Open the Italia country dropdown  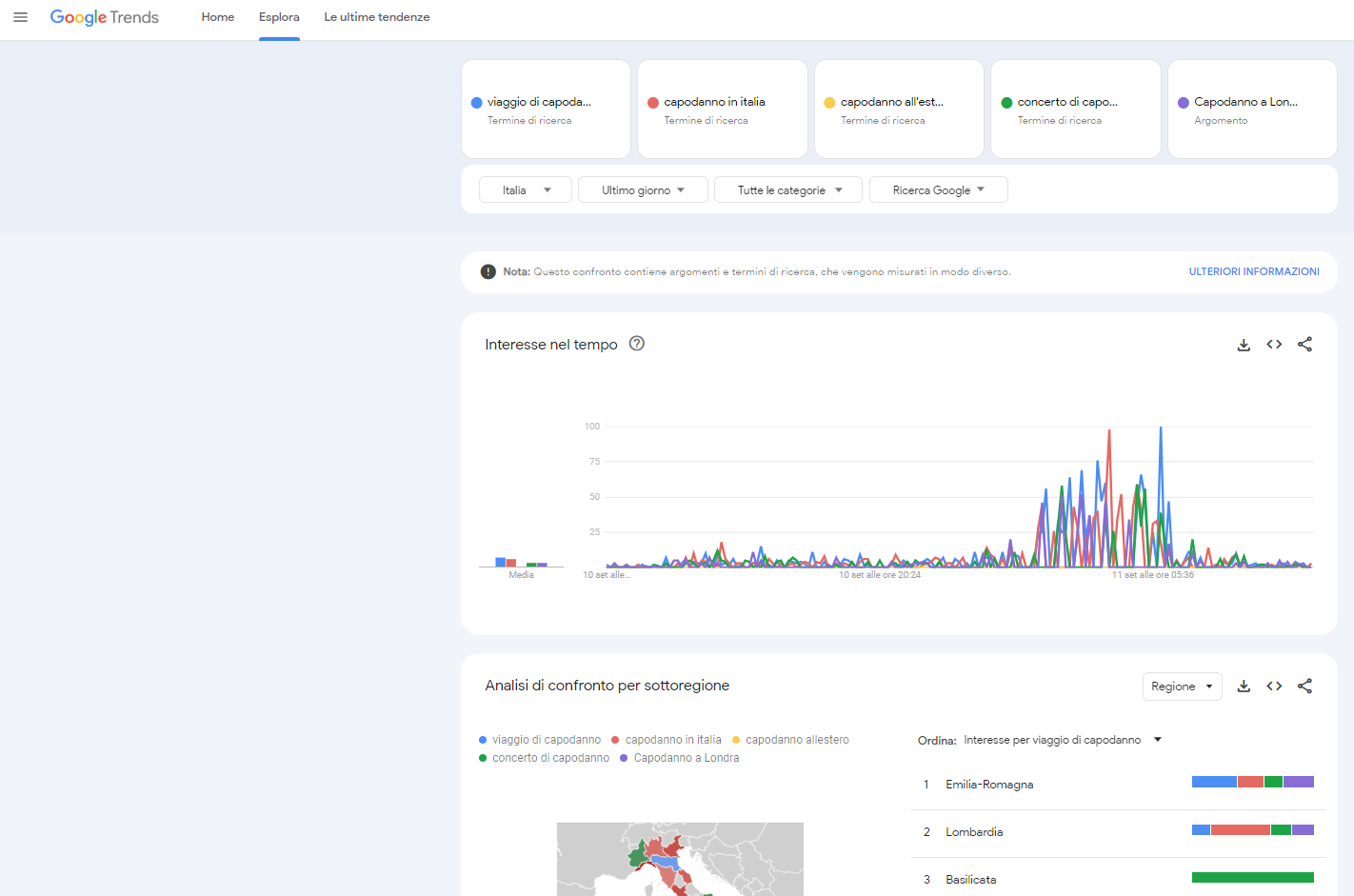point(526,189)
